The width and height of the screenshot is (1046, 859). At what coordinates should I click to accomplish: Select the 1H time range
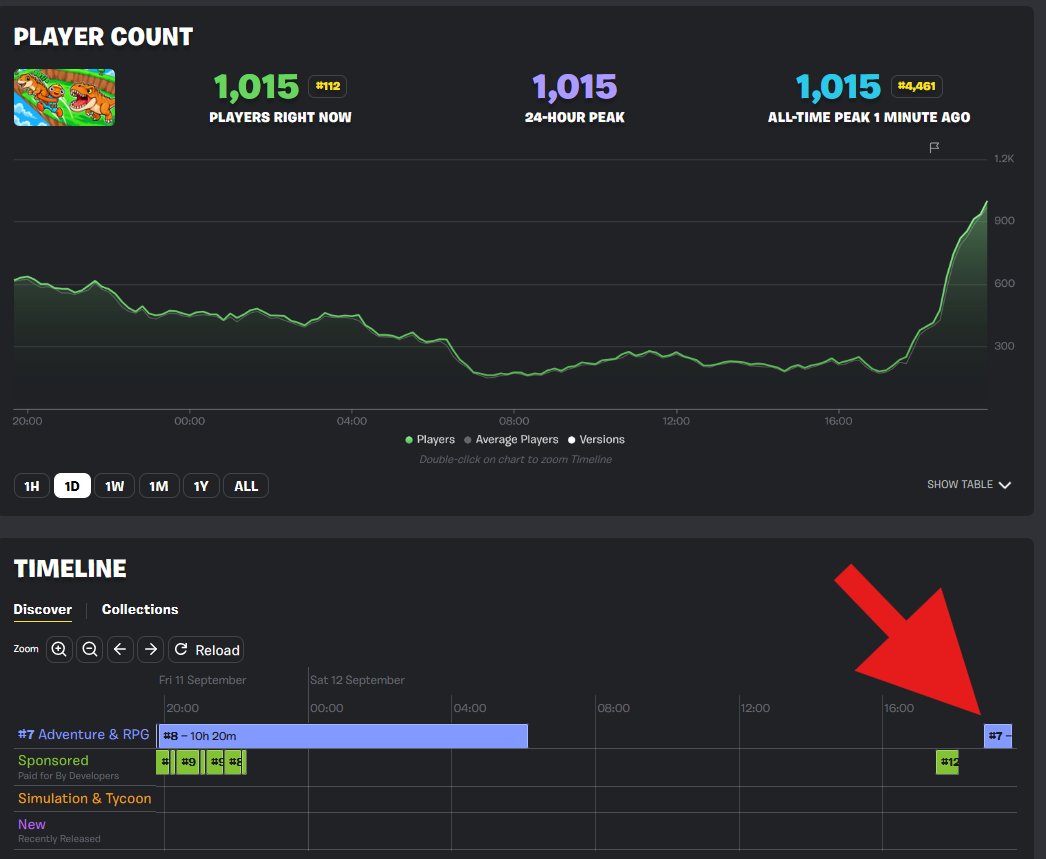[31, 486]
